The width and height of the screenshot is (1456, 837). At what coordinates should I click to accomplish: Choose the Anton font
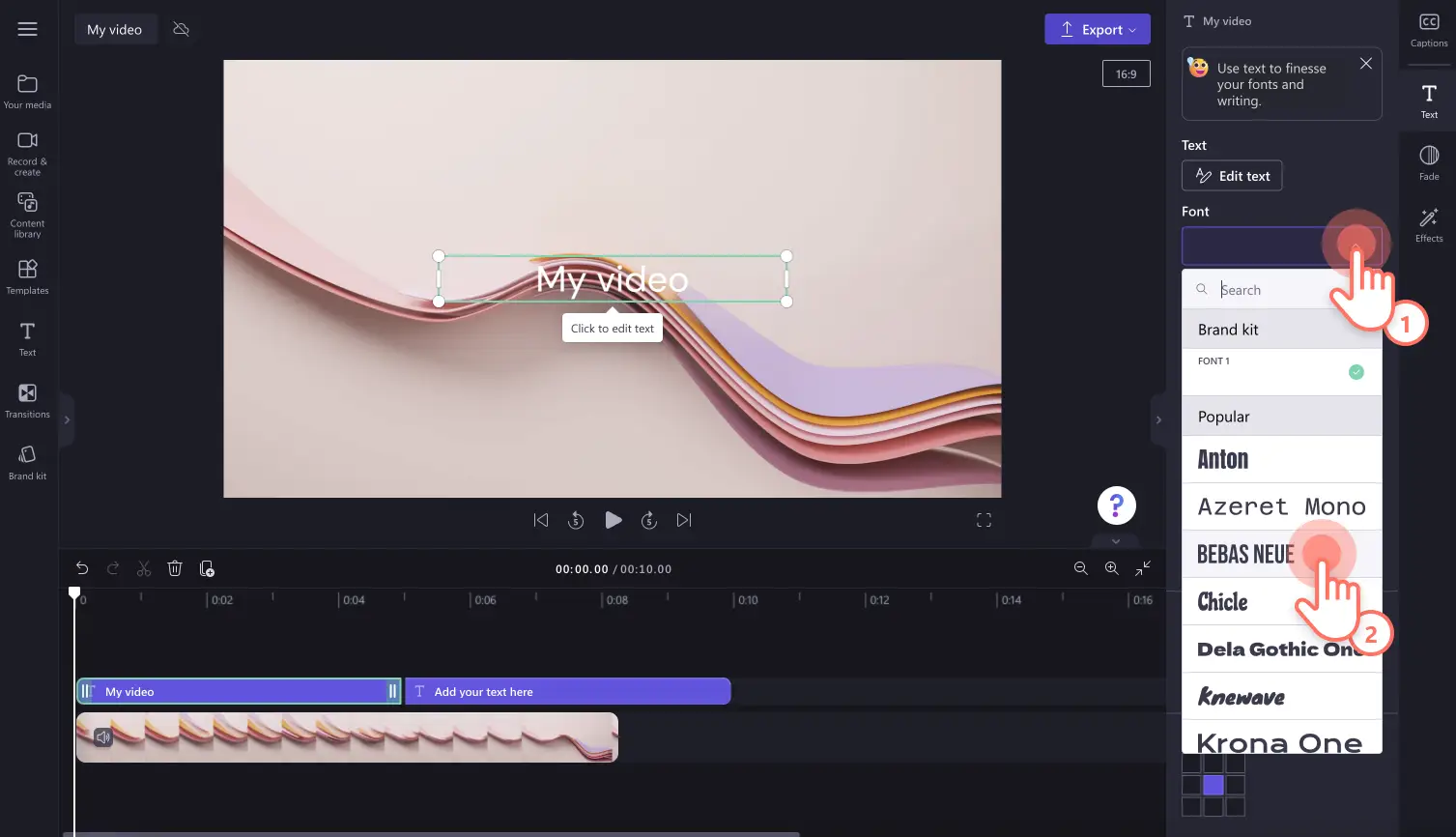click(x=1282, y=459)
